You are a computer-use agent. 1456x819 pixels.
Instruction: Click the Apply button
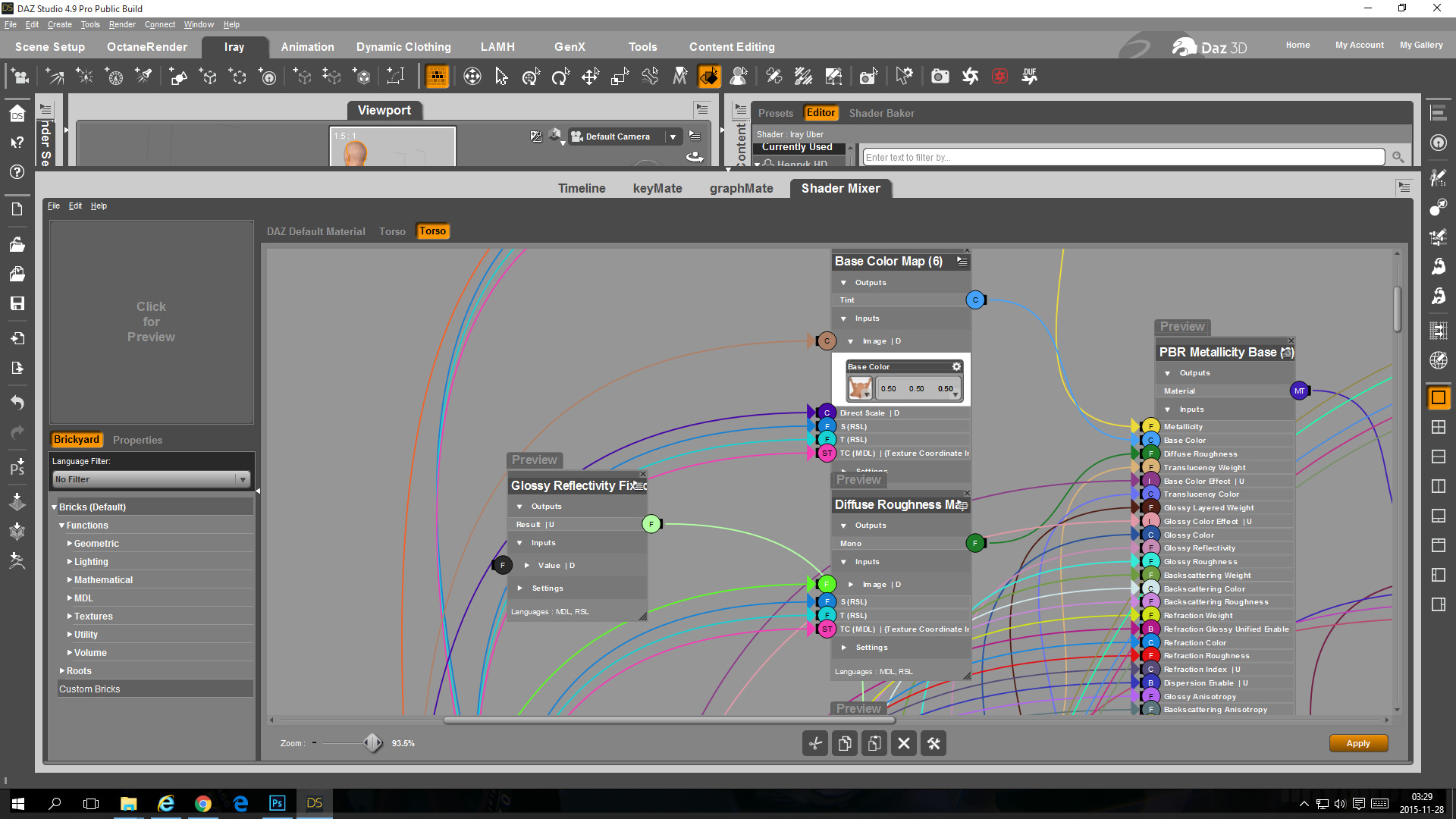click(x=1357, y=743)
